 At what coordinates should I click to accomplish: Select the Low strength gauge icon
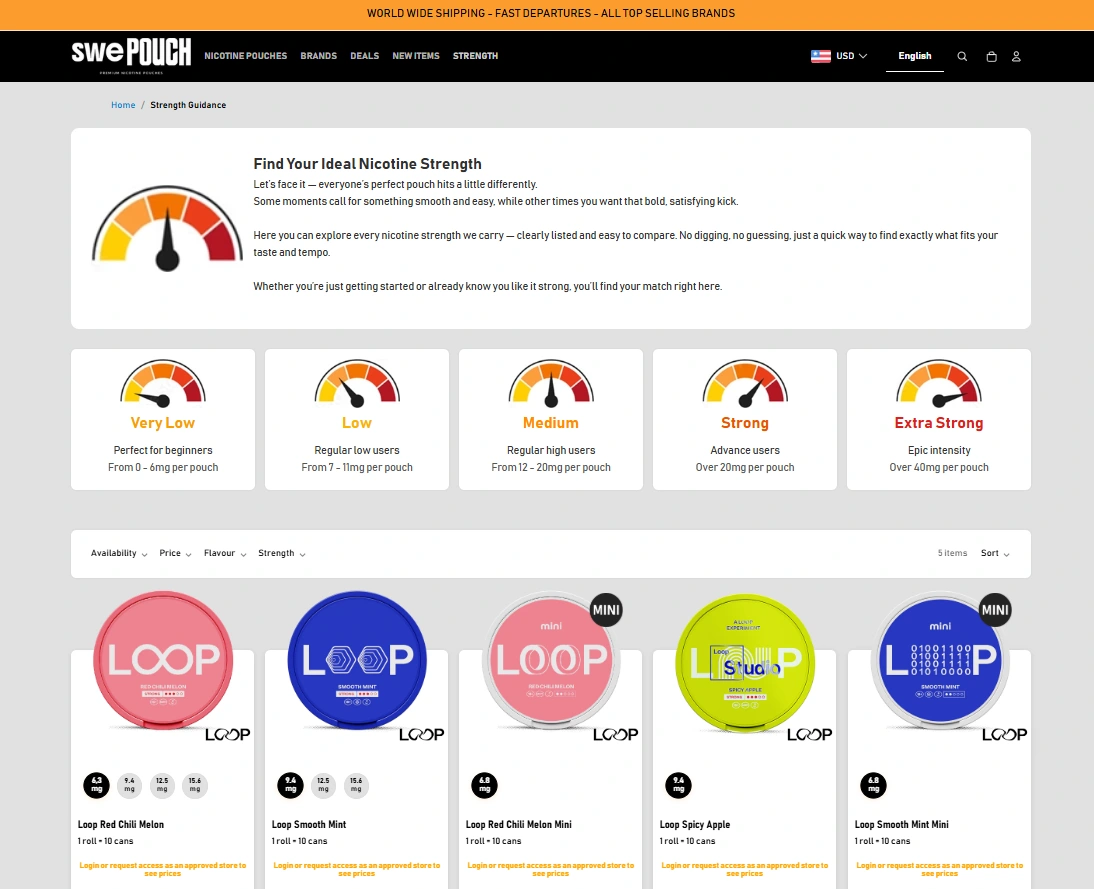click(x=357, y=383)
